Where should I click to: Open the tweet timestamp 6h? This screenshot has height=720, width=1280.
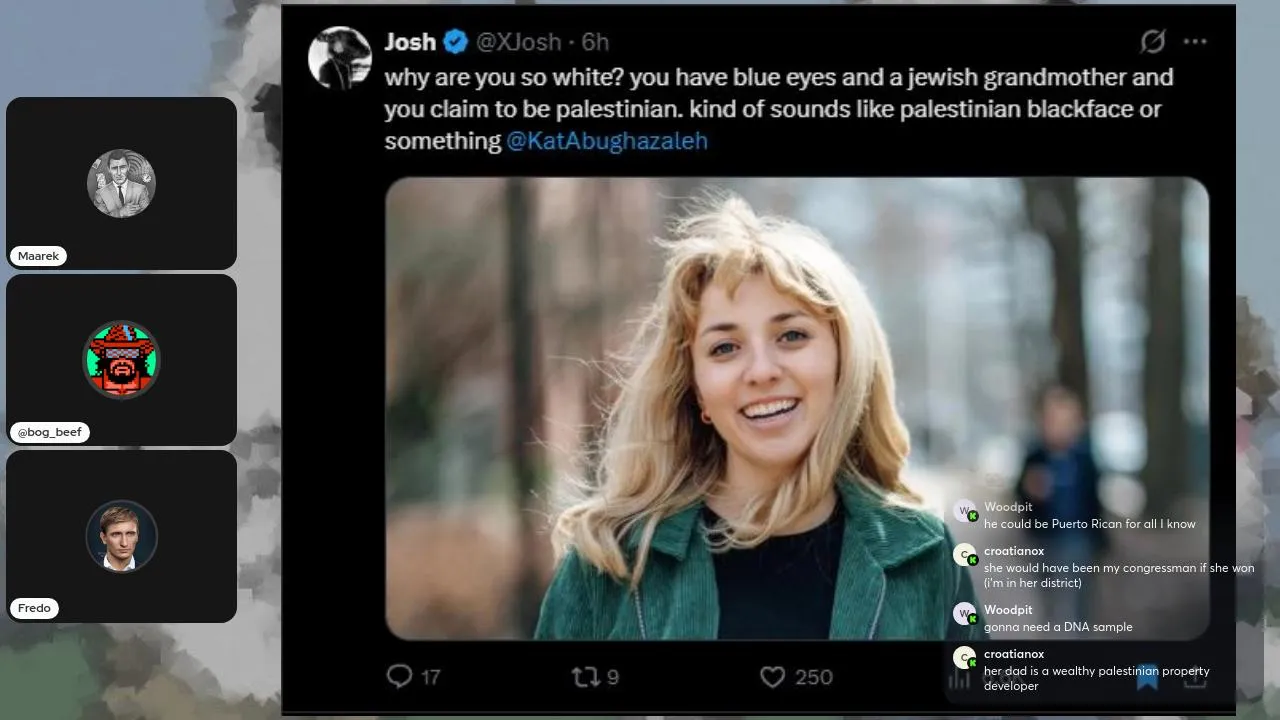click(595, 42)
